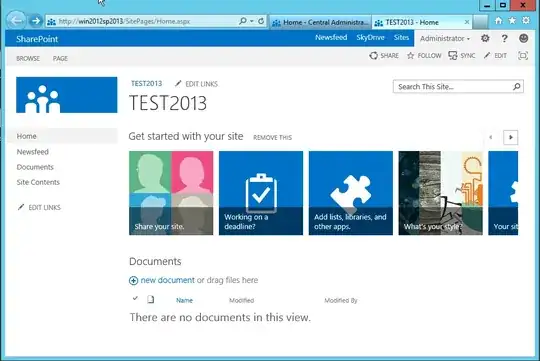540x361 pixels.
Task: Show next tiles with right arrow
Action: pos(510,137)
